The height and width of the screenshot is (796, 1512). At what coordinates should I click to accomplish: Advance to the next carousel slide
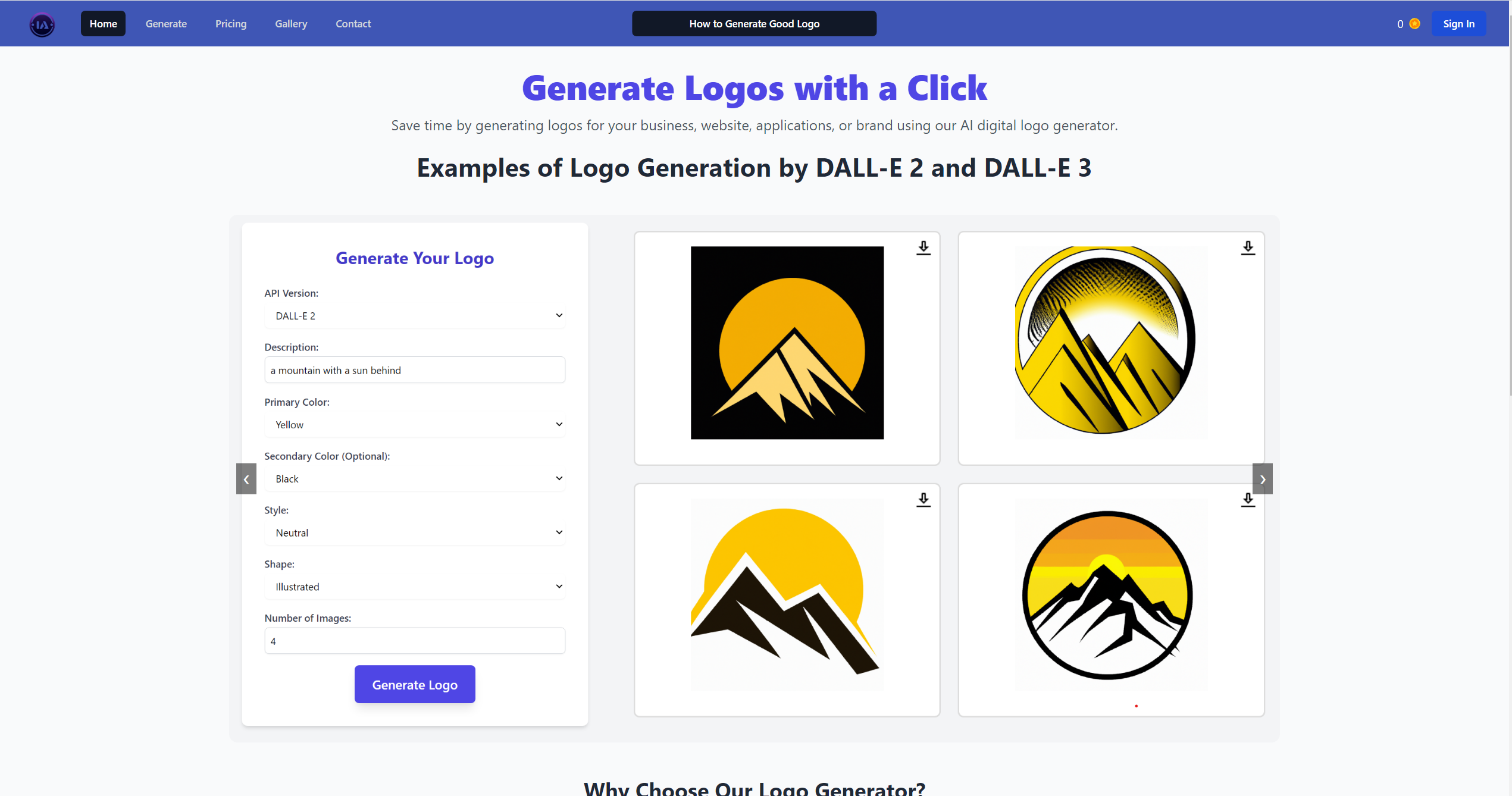coord(1263,479)
